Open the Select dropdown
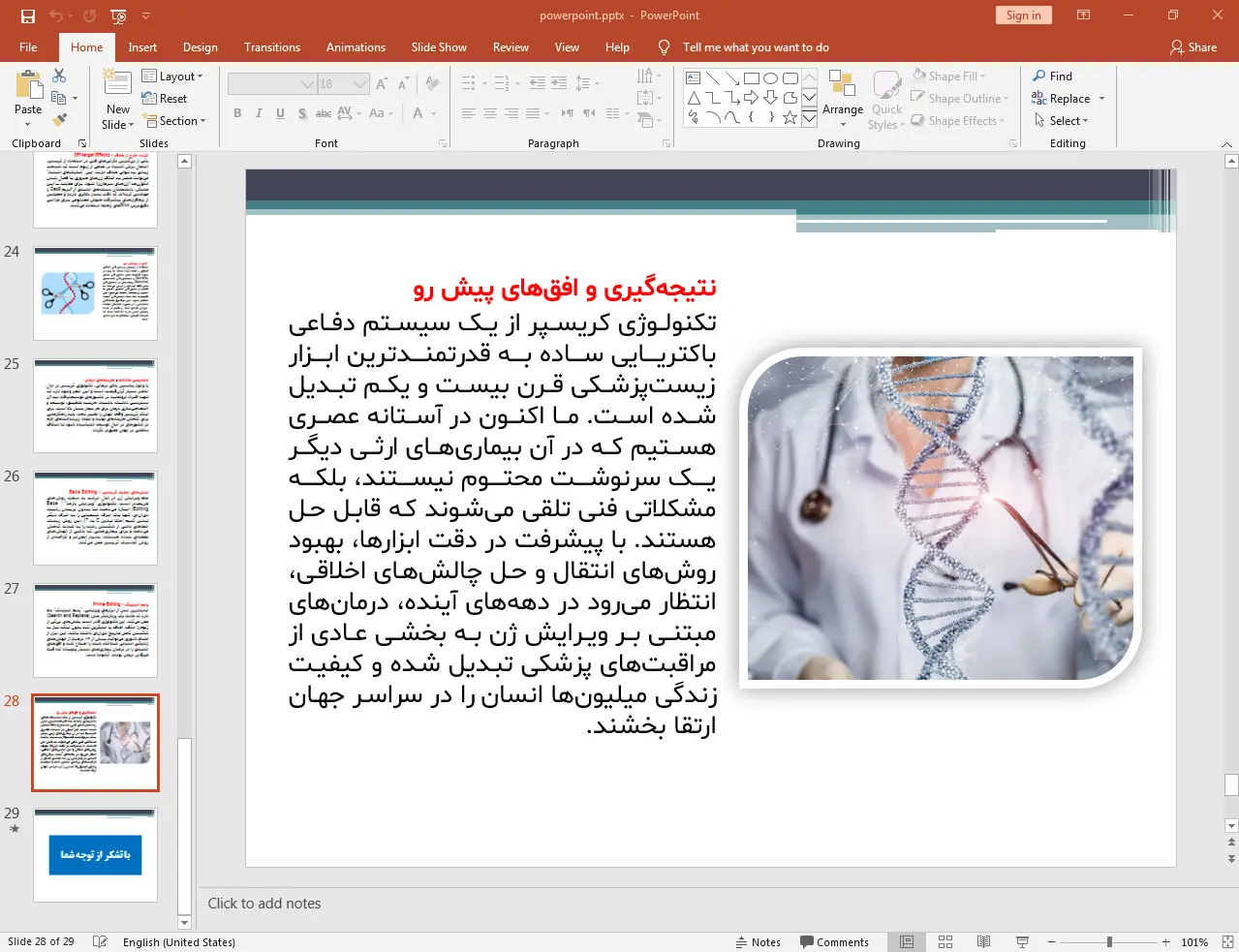Screen dimensions: 1239x952 coord(1061,121)
